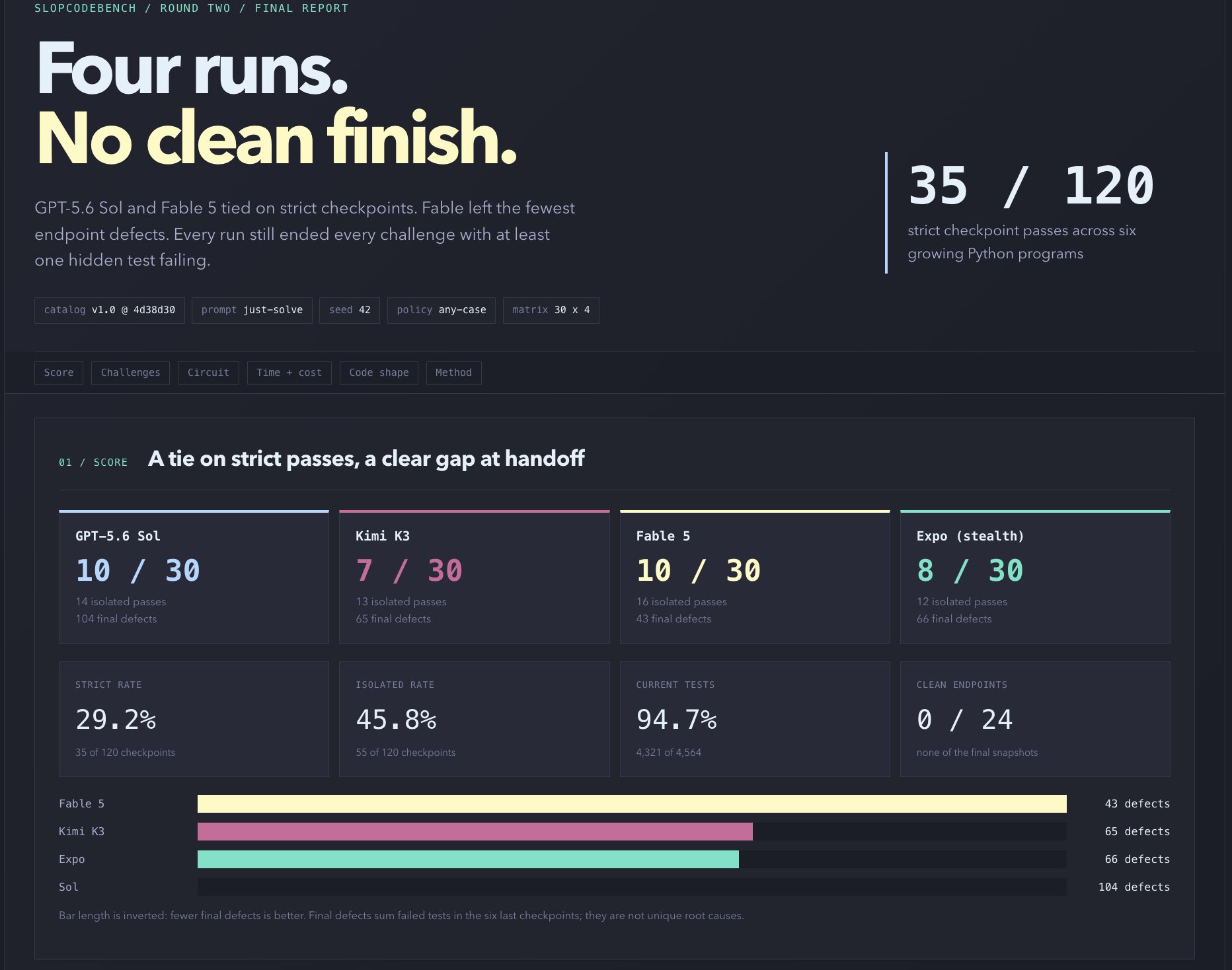
Task: Click the pink "7 / 30" score
Action: coord(409,570)
